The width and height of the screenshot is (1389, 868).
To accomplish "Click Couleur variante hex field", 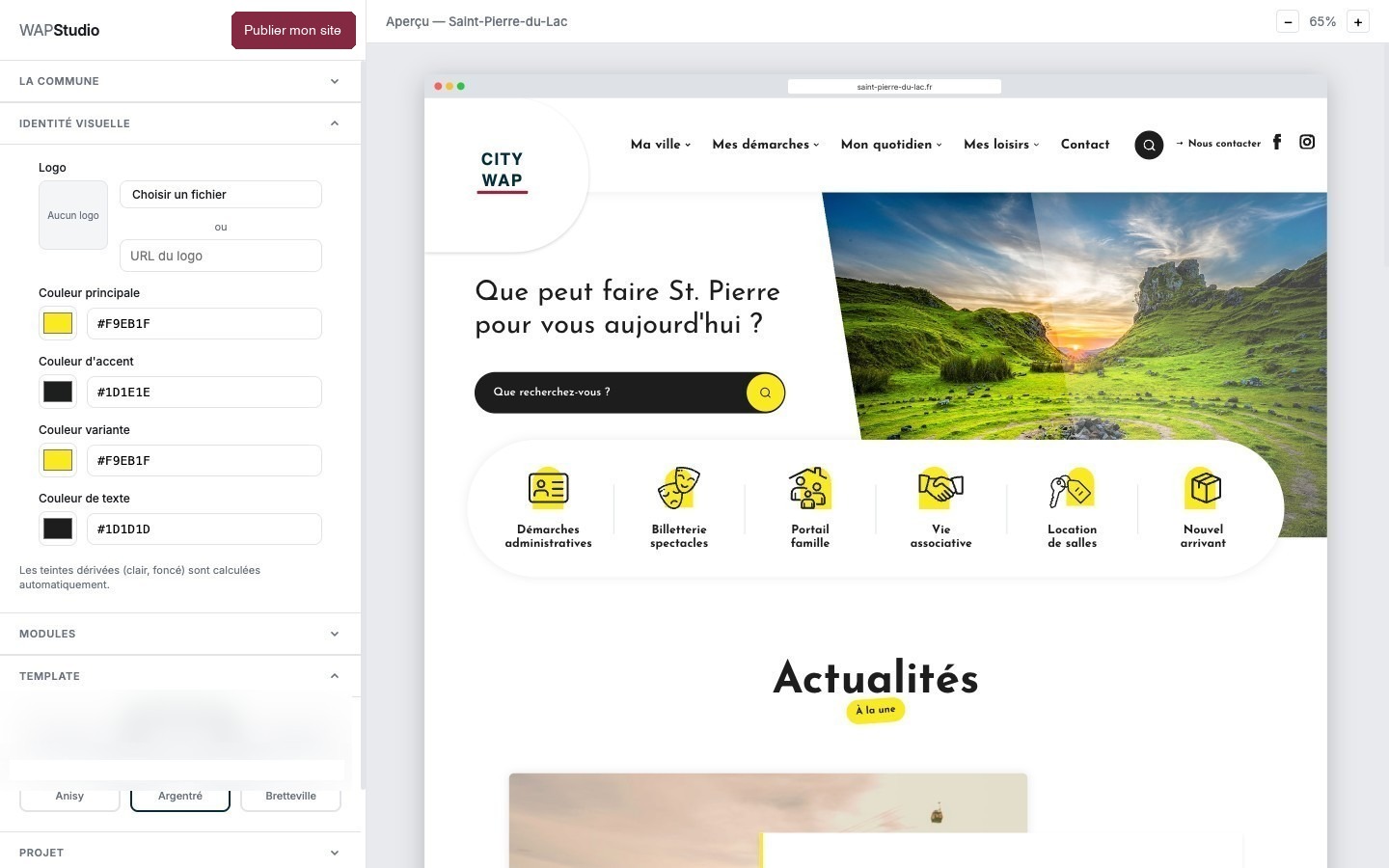I will point(204,460).
